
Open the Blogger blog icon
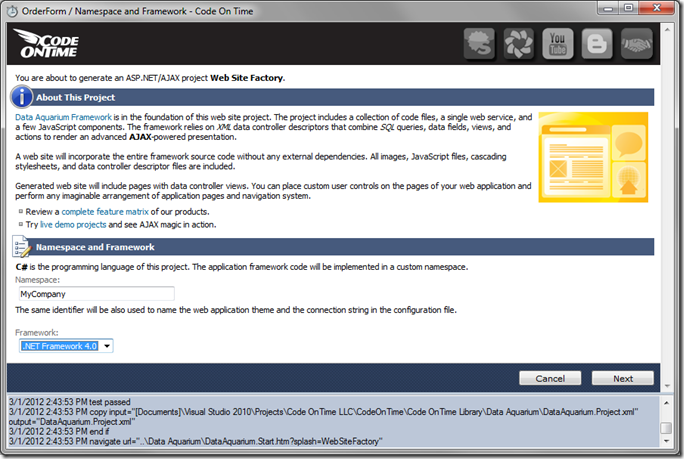click(x=597, y=44)
